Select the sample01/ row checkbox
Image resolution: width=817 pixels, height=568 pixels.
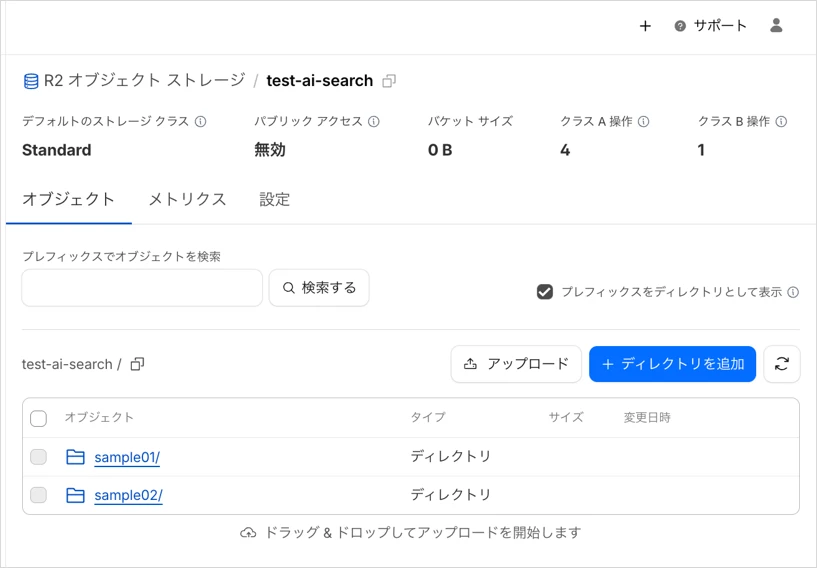click(x=39, y=457)
